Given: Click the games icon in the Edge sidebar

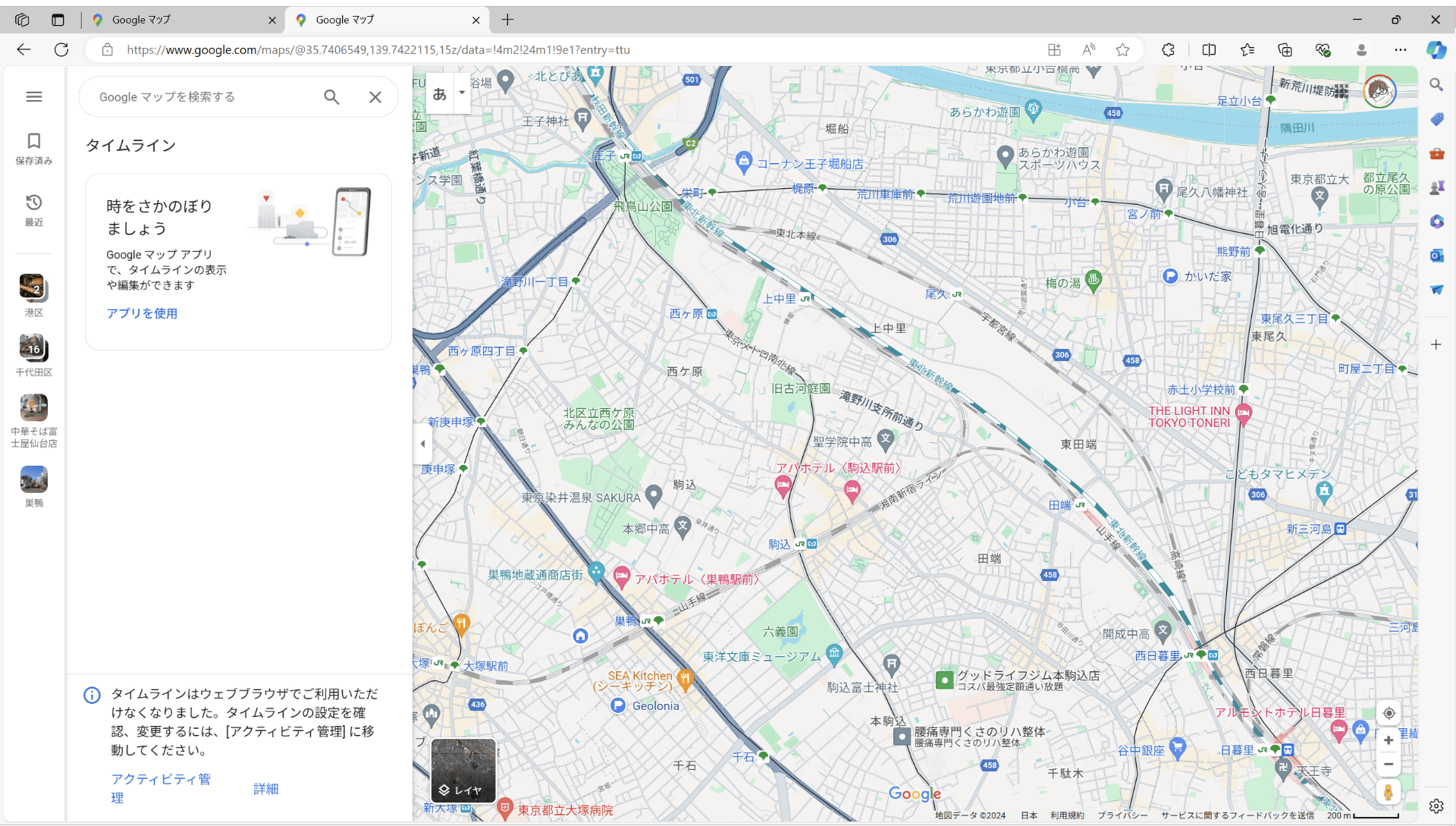Looking at the screenshot, I should coord(1437,187).
